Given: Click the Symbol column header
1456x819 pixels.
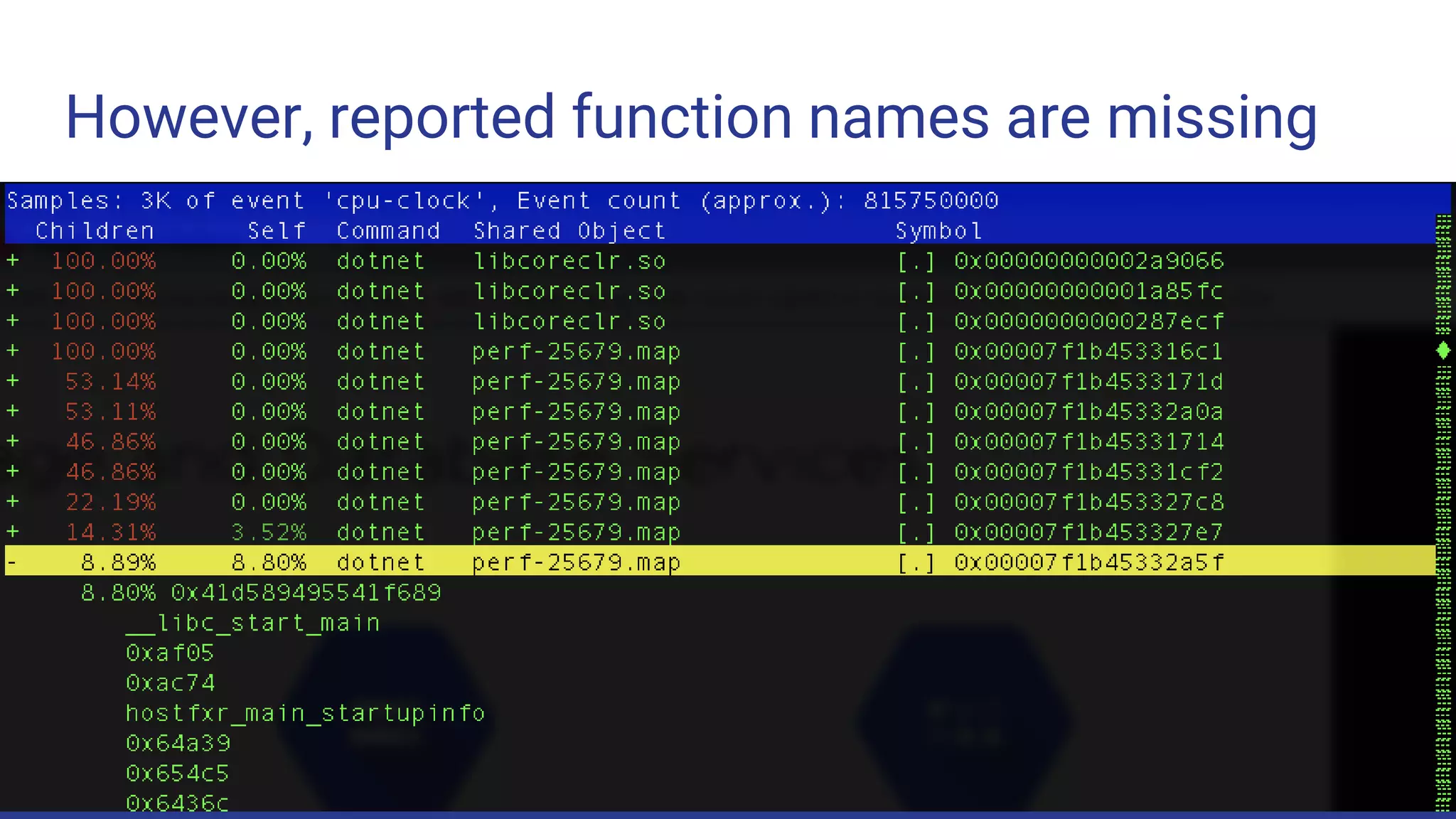Looking at the screenshot, I should (938, 230).
